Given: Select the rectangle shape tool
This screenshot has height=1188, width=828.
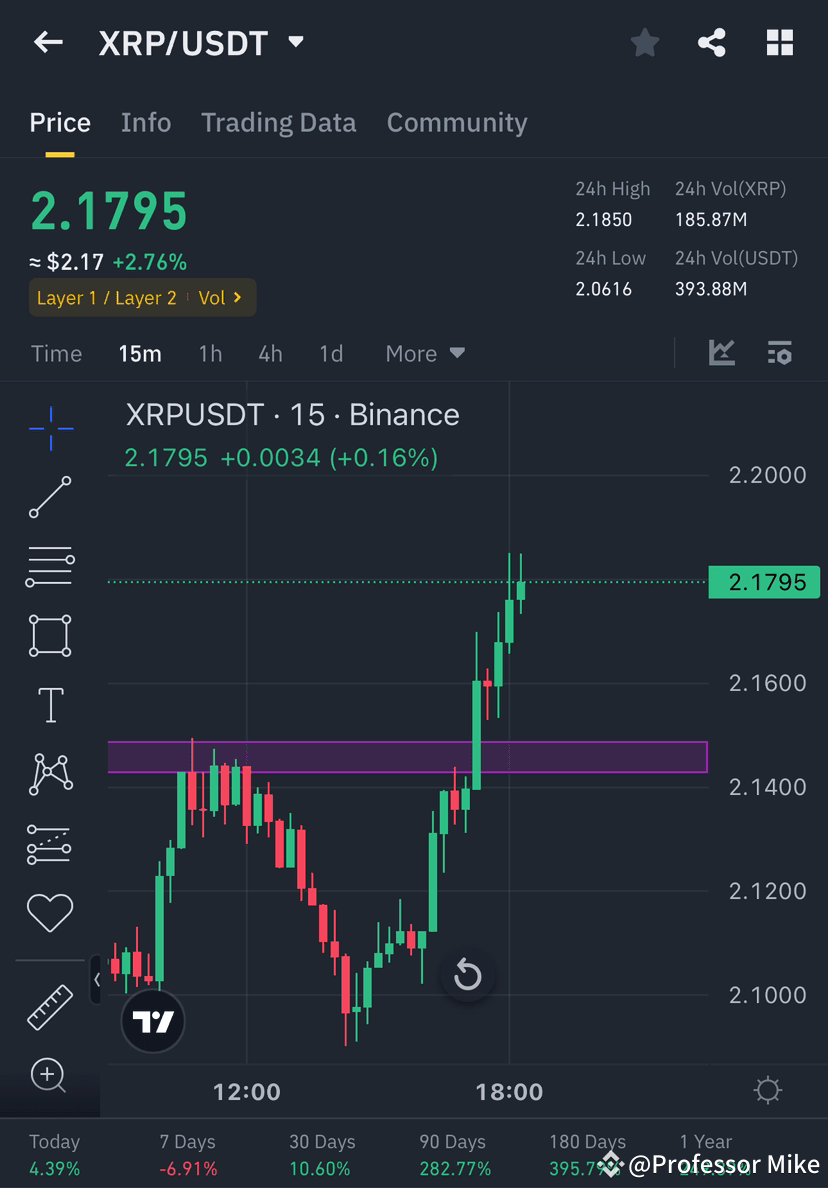Looking at the screenshot, I should point(50,635).
